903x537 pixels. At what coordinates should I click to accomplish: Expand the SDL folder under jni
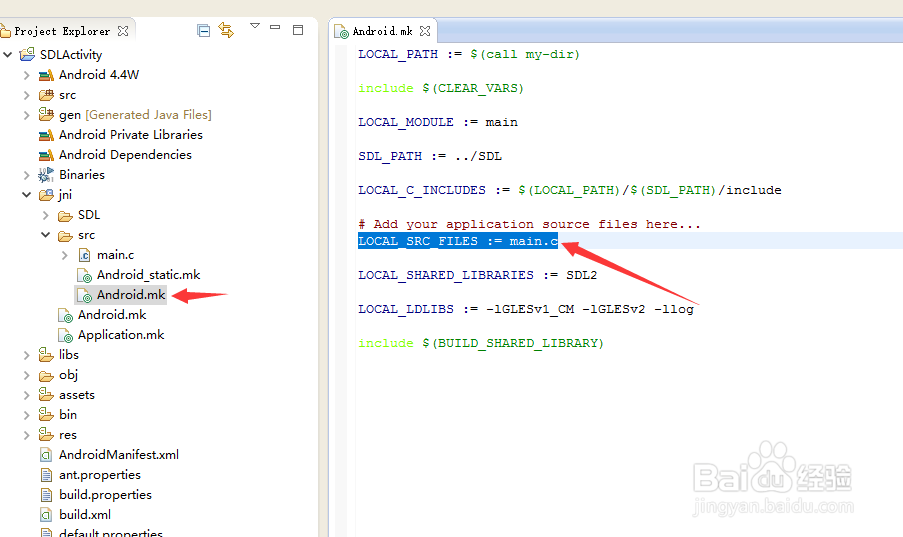point(45,215)
